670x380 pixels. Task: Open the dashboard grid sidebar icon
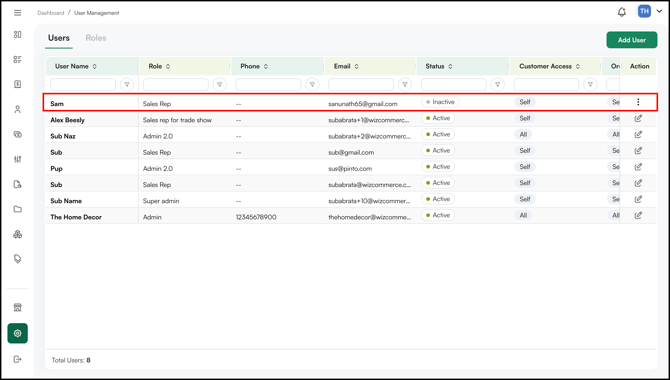pos(18,35)
